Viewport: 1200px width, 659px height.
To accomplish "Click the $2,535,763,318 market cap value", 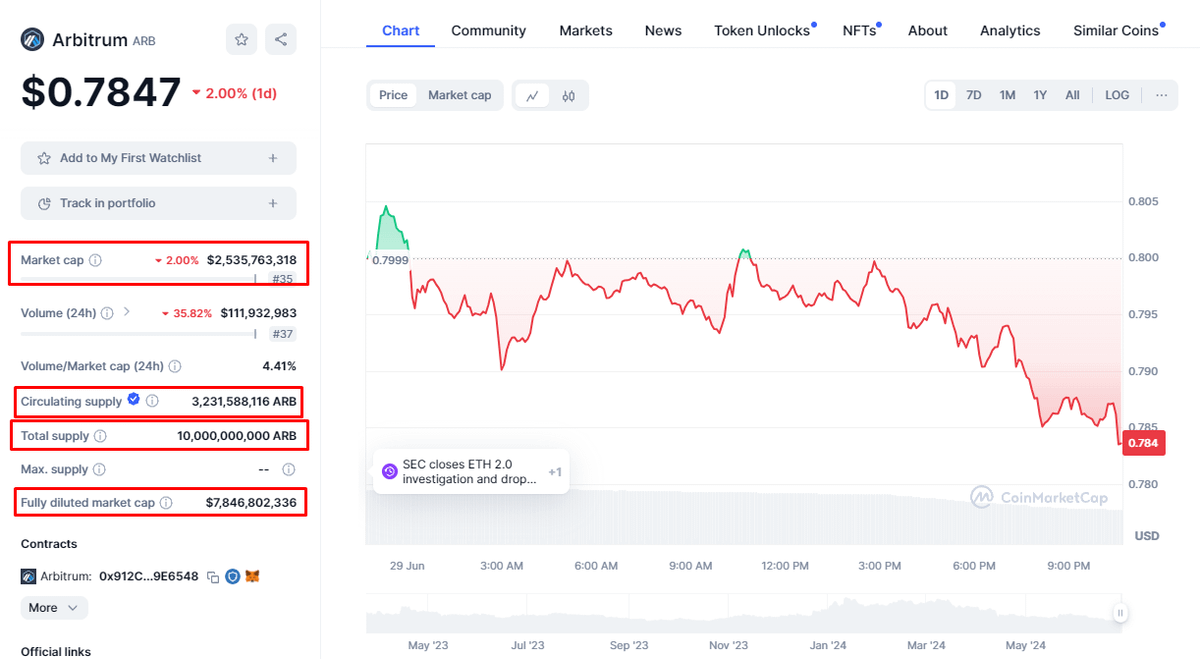I will 252,260.
